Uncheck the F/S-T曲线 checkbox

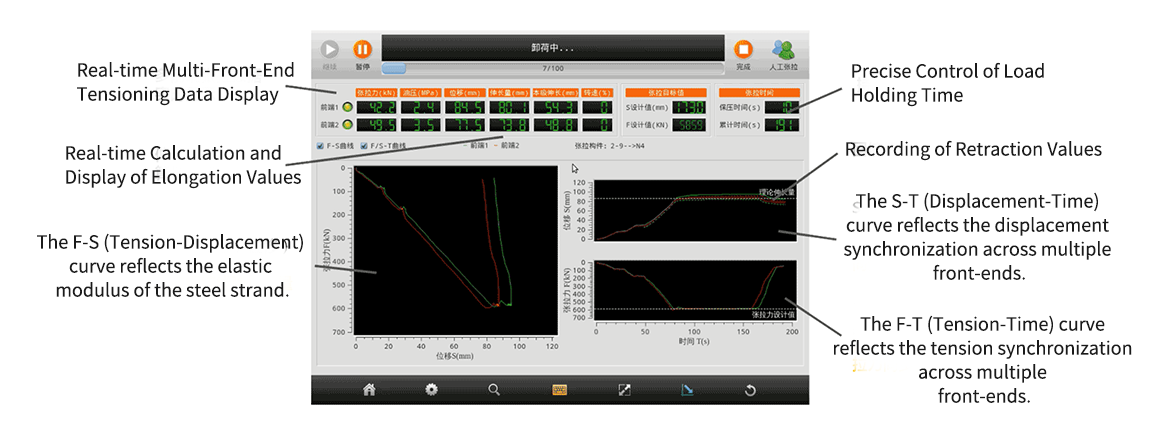[363, 146]
